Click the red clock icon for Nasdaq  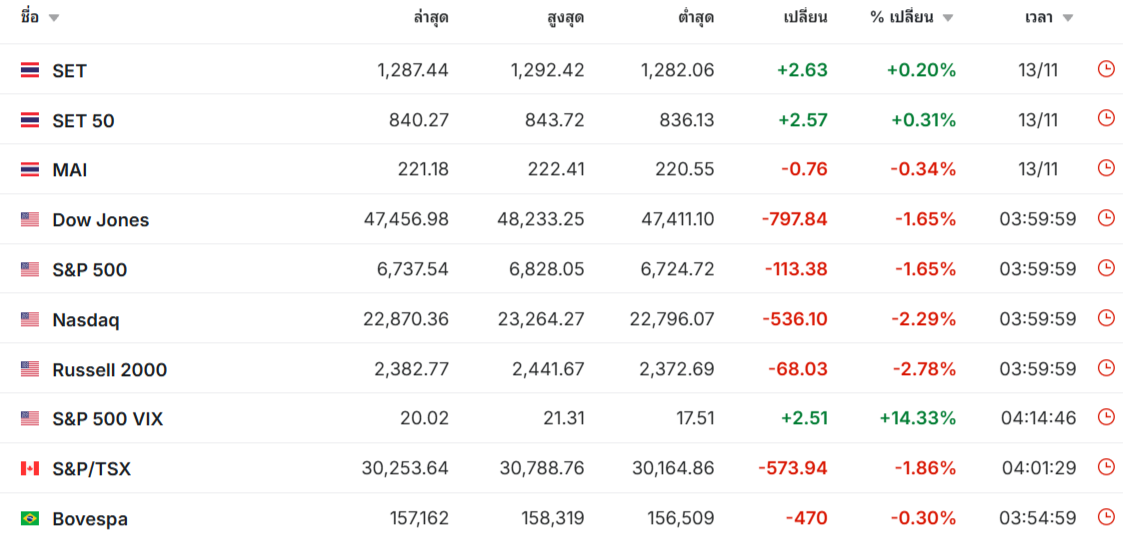click(x=1106, y=318)
